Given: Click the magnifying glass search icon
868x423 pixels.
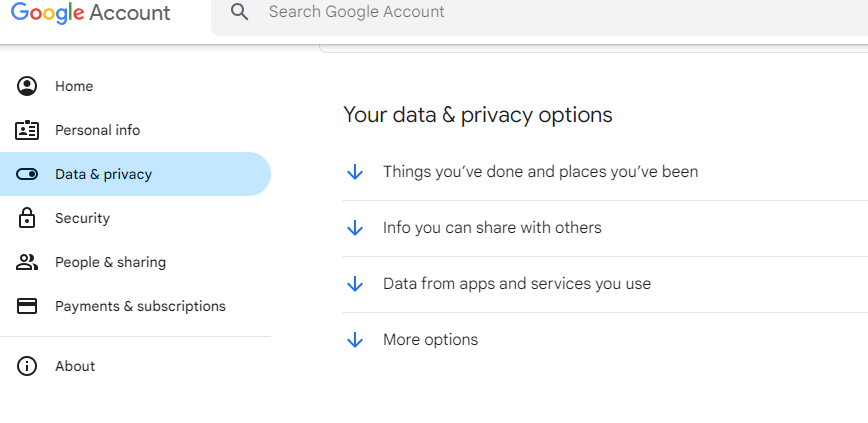Looking at the screenshot, I should point(239,12).
